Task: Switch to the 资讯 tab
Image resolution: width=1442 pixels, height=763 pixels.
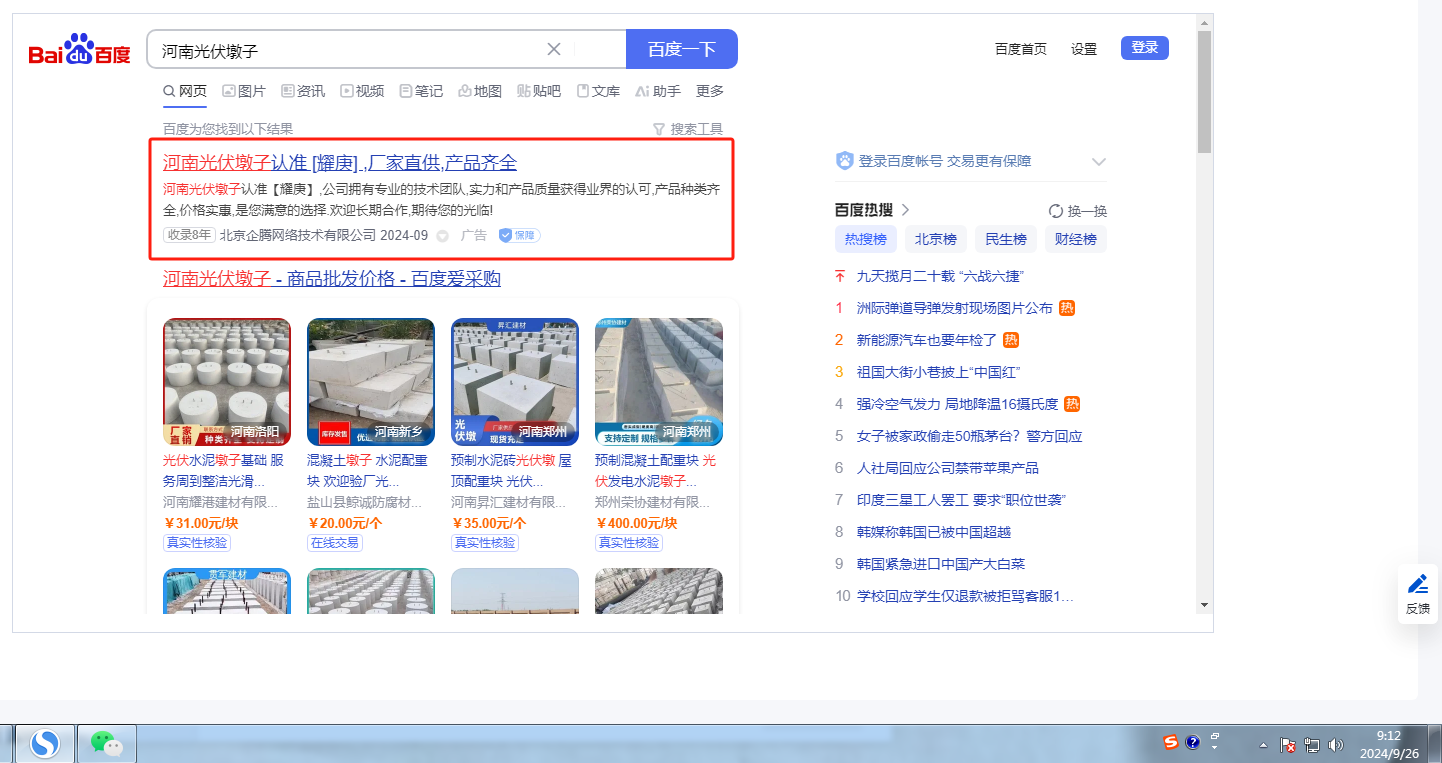Action: coord(303,91)
